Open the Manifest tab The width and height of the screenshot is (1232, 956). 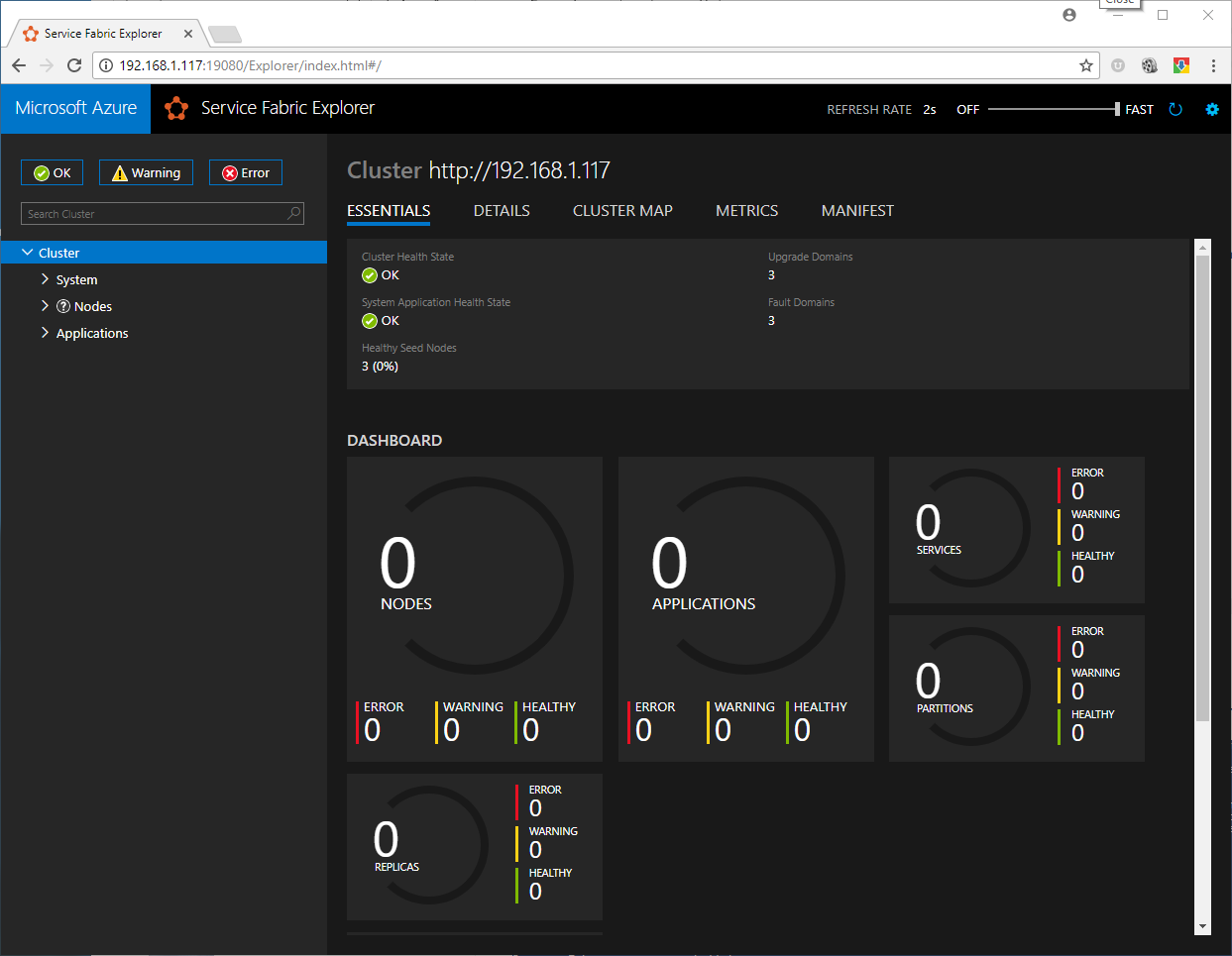[857, 211]
